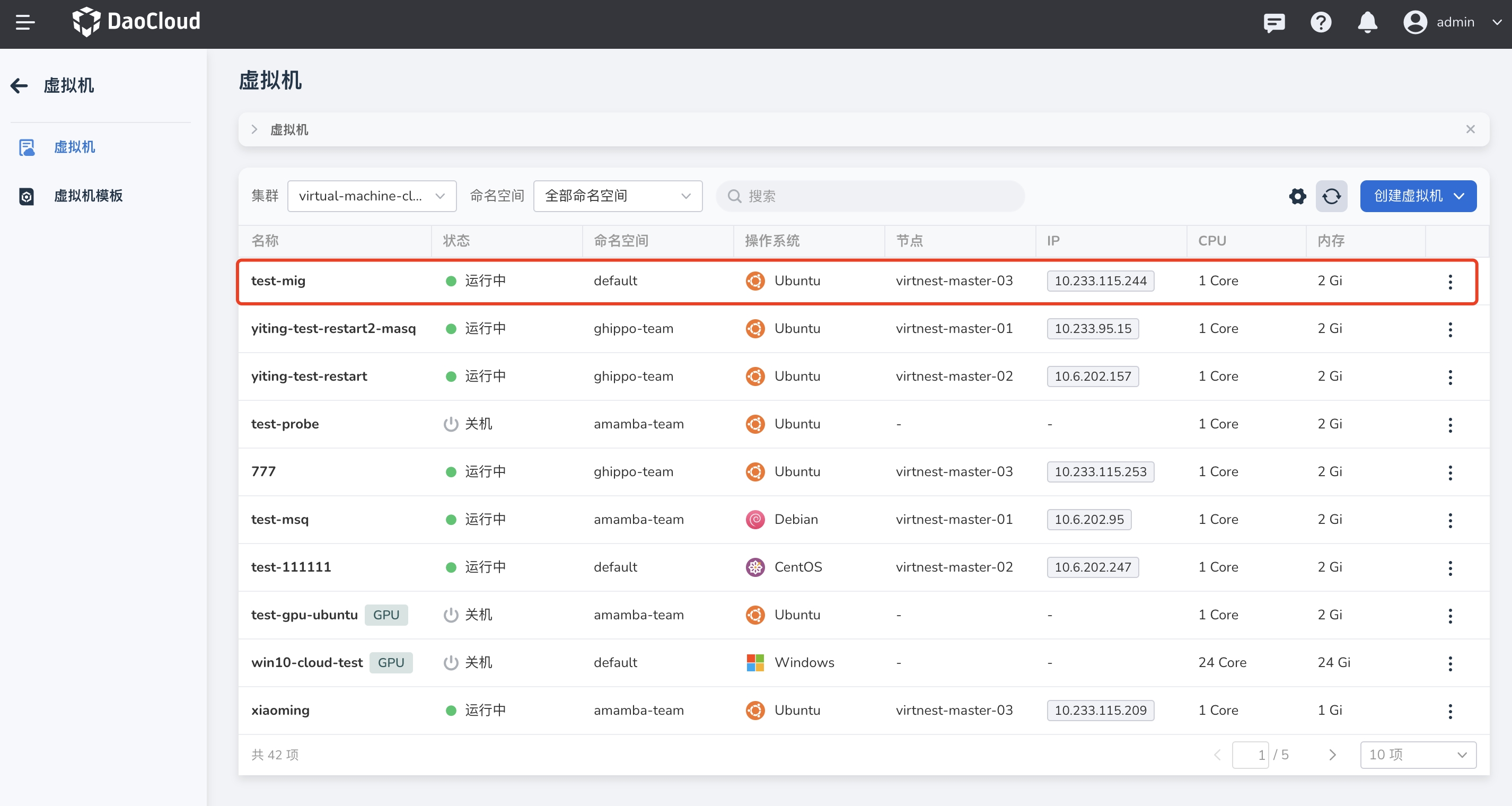
Task: Select 虚拟机 sidebar menu item
Action: pos(75,147)
